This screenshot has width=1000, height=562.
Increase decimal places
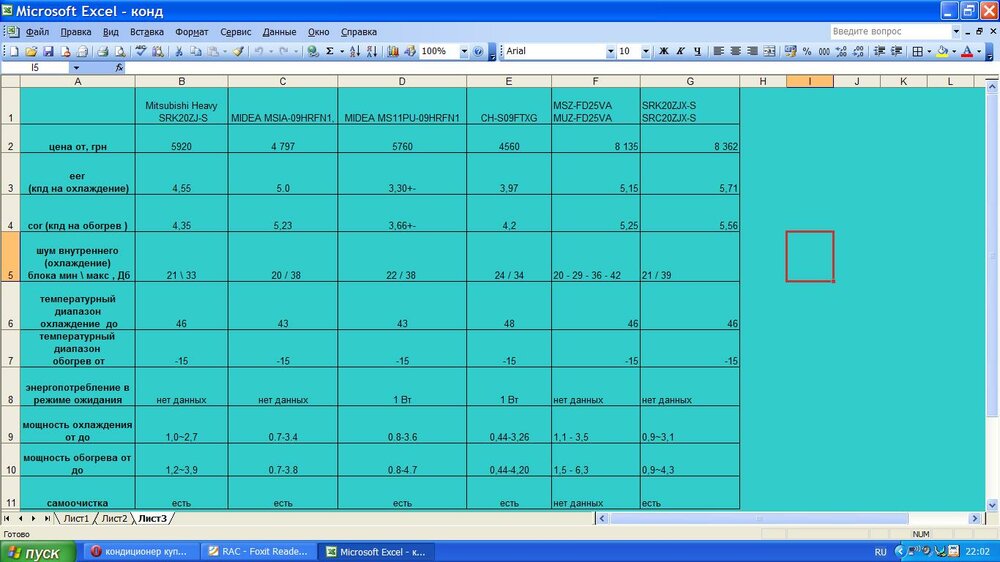click(841, 52)
